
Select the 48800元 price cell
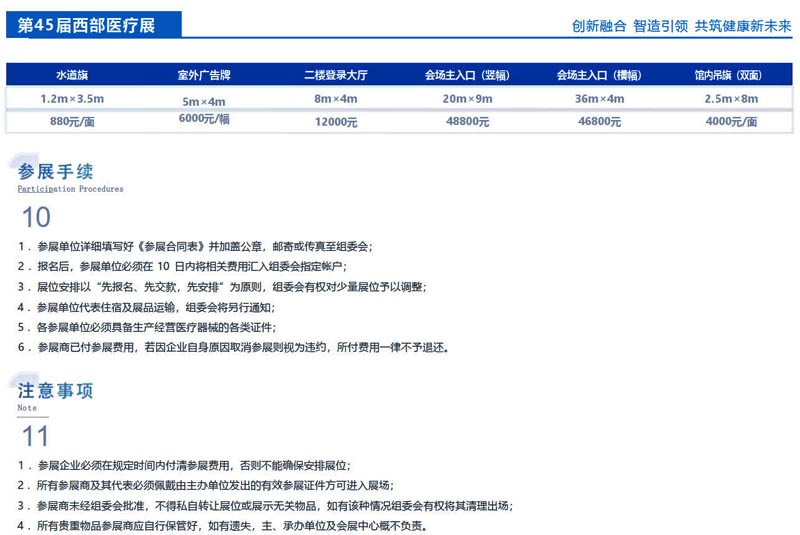pos(466,121)
